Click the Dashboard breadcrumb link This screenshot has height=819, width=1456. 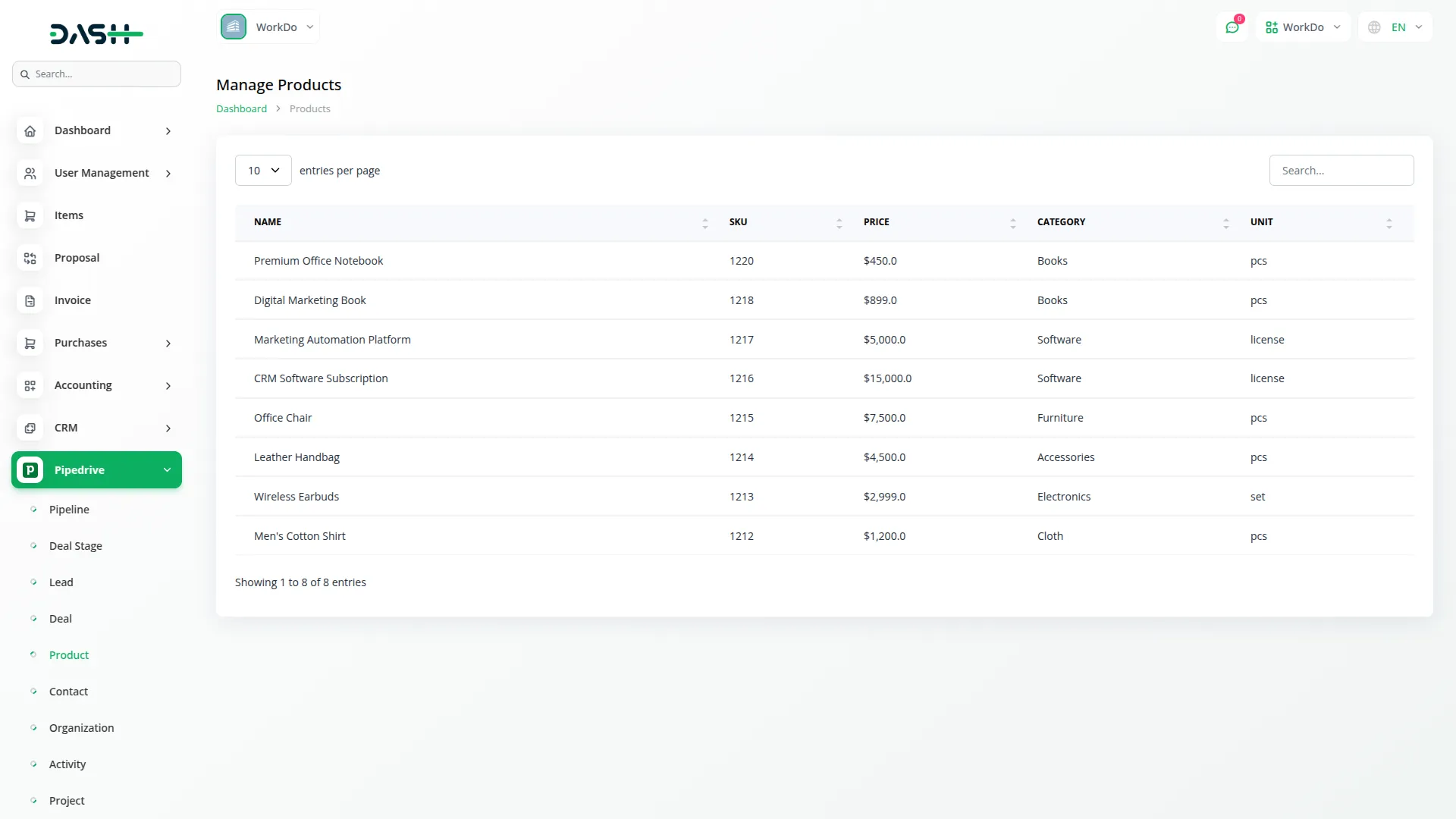241,108
